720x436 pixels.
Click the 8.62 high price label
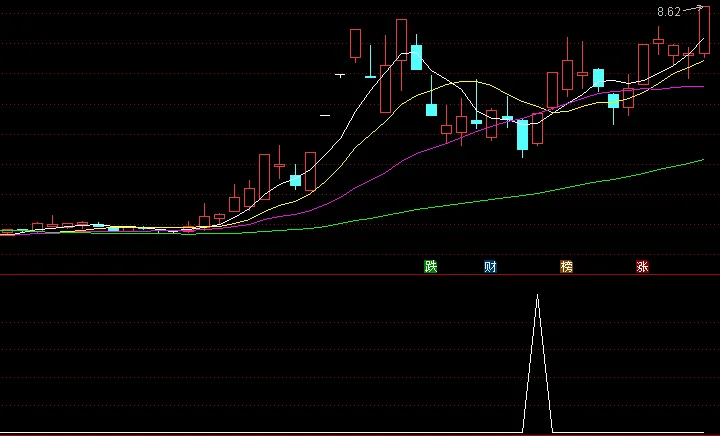669,12
